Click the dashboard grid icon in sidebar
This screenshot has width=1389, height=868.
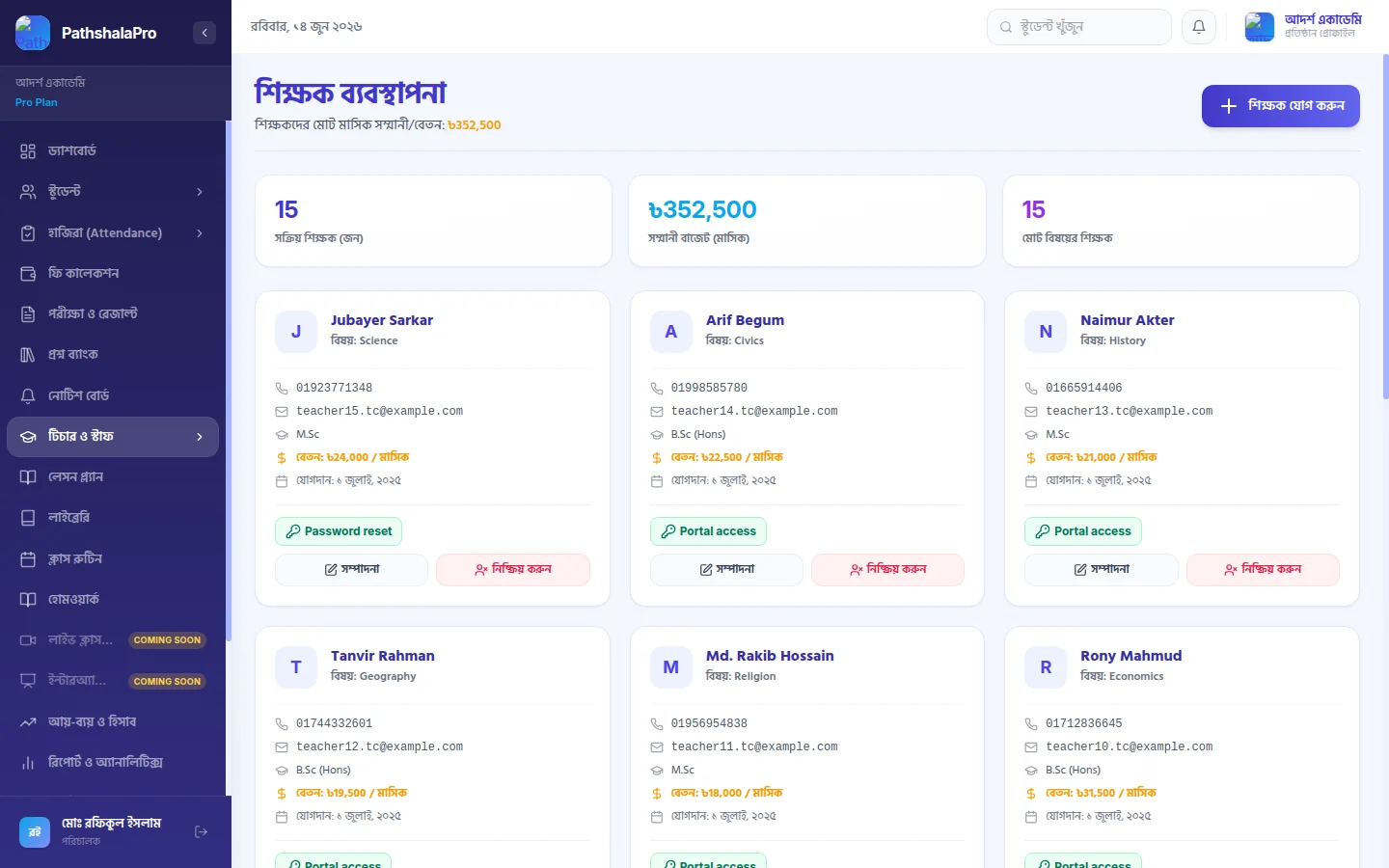click(x=28, y=151)
